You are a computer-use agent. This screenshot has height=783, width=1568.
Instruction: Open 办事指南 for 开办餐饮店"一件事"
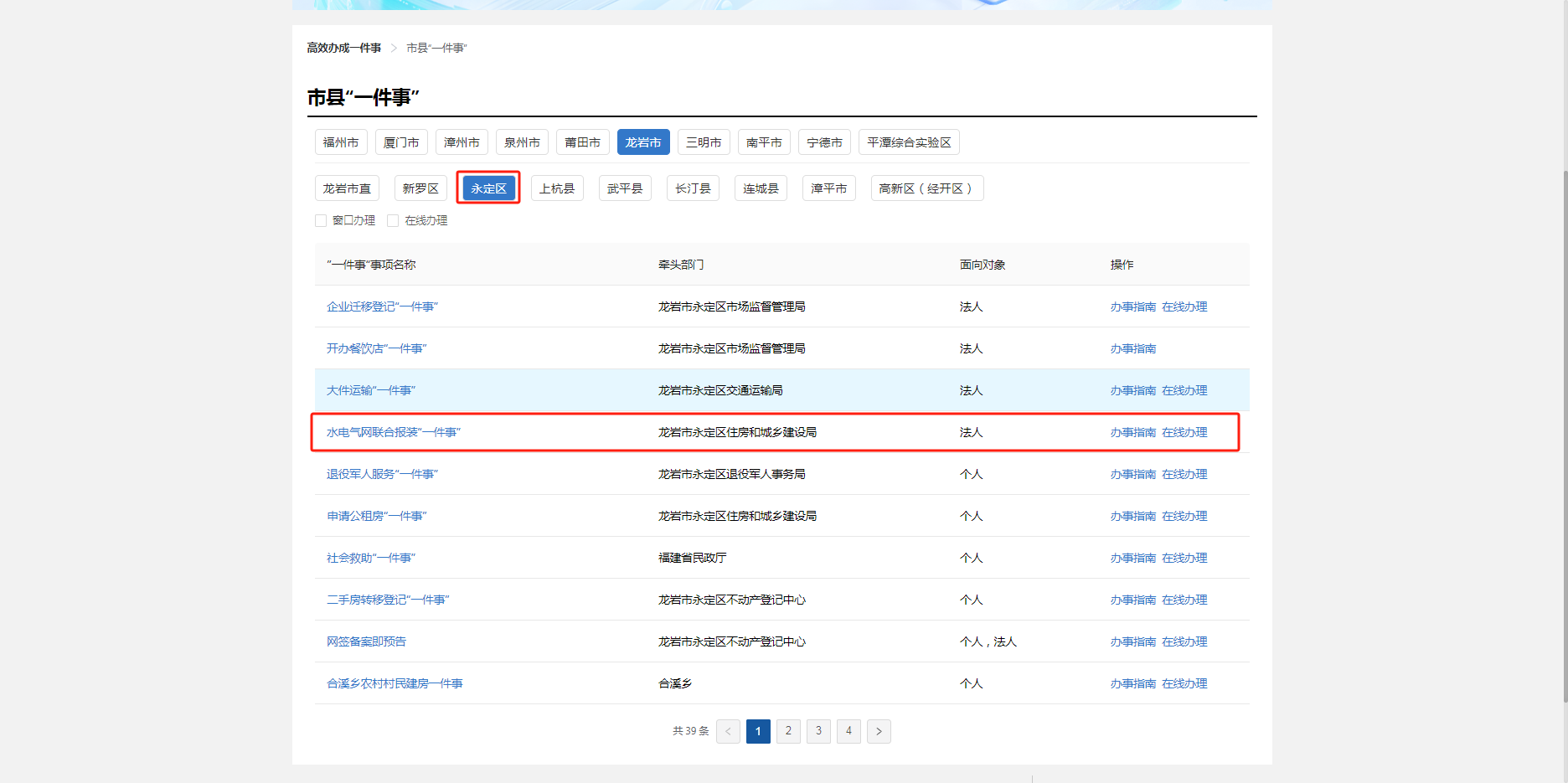[1132, 348]
